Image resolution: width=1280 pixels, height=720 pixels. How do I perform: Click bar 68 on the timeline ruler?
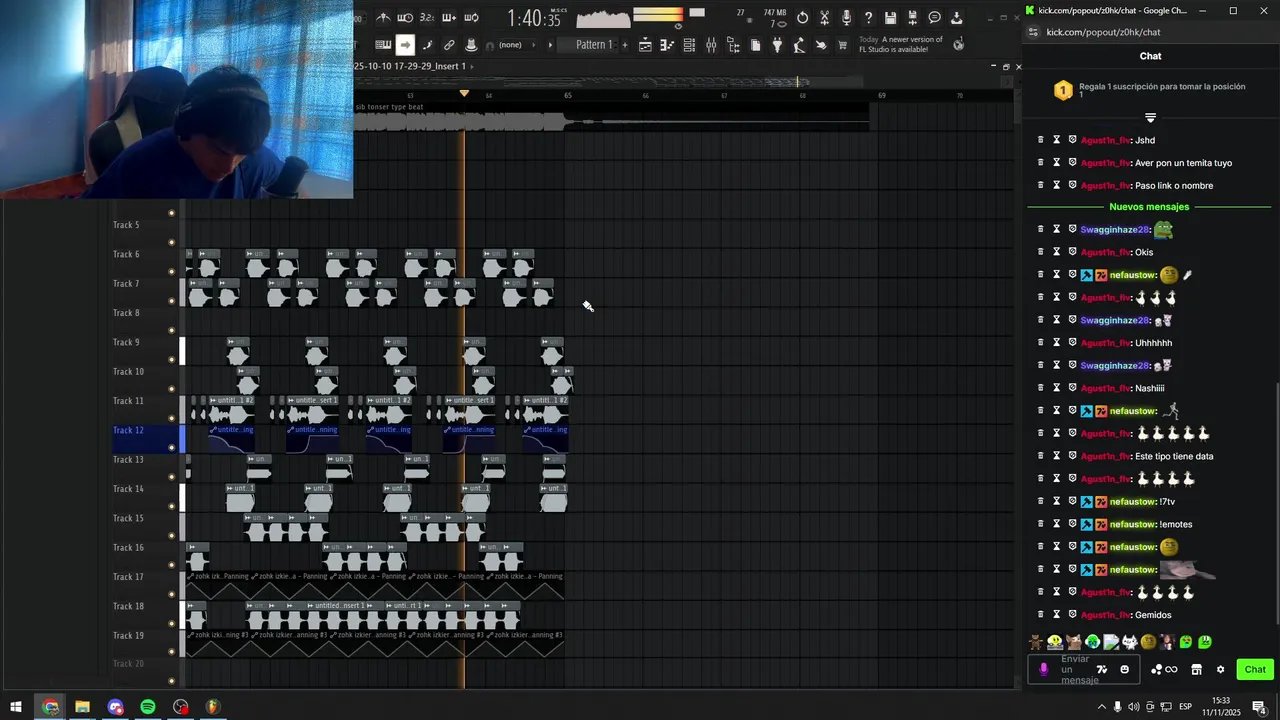[803, 96]
